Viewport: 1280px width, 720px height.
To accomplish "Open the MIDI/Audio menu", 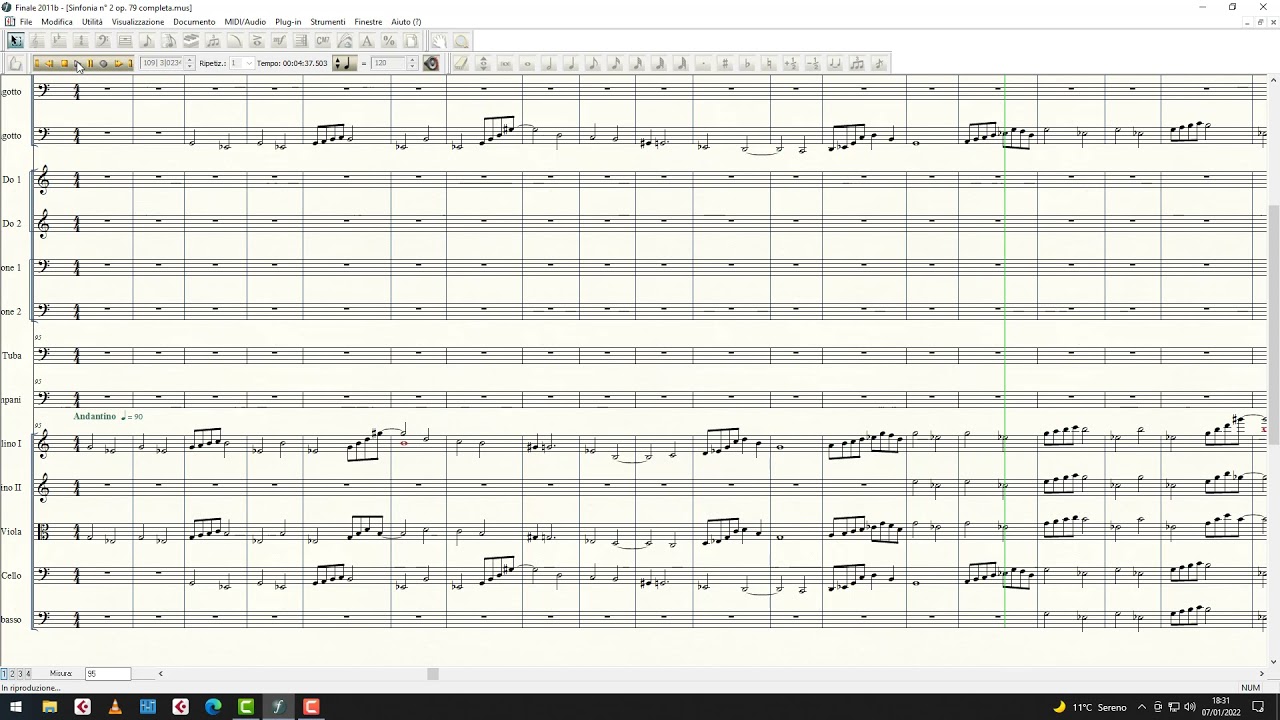I will point(245,21).
